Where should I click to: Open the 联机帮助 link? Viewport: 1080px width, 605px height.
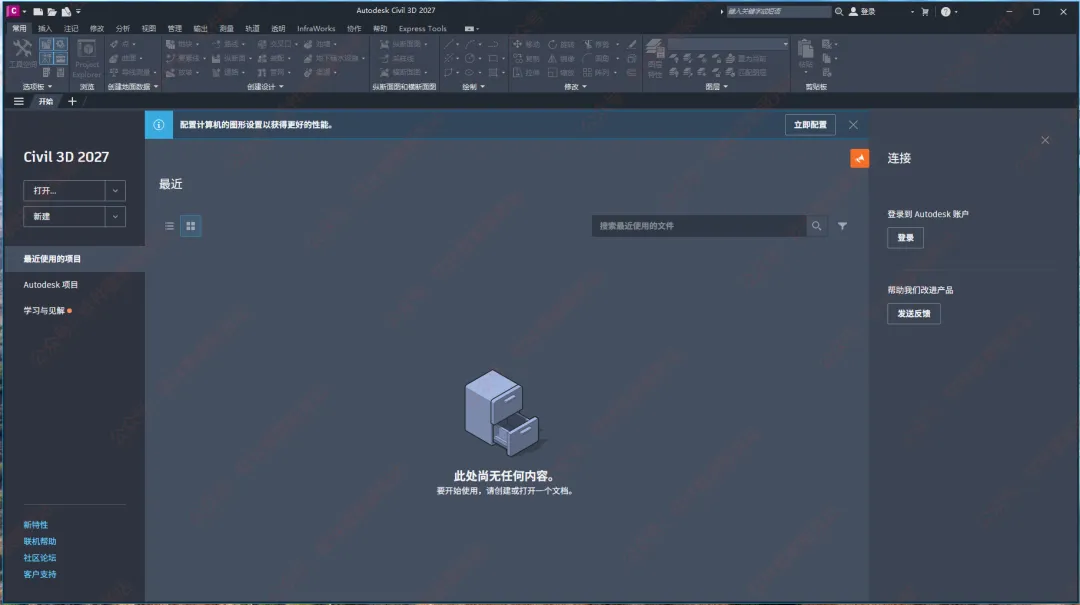(40, 542)
